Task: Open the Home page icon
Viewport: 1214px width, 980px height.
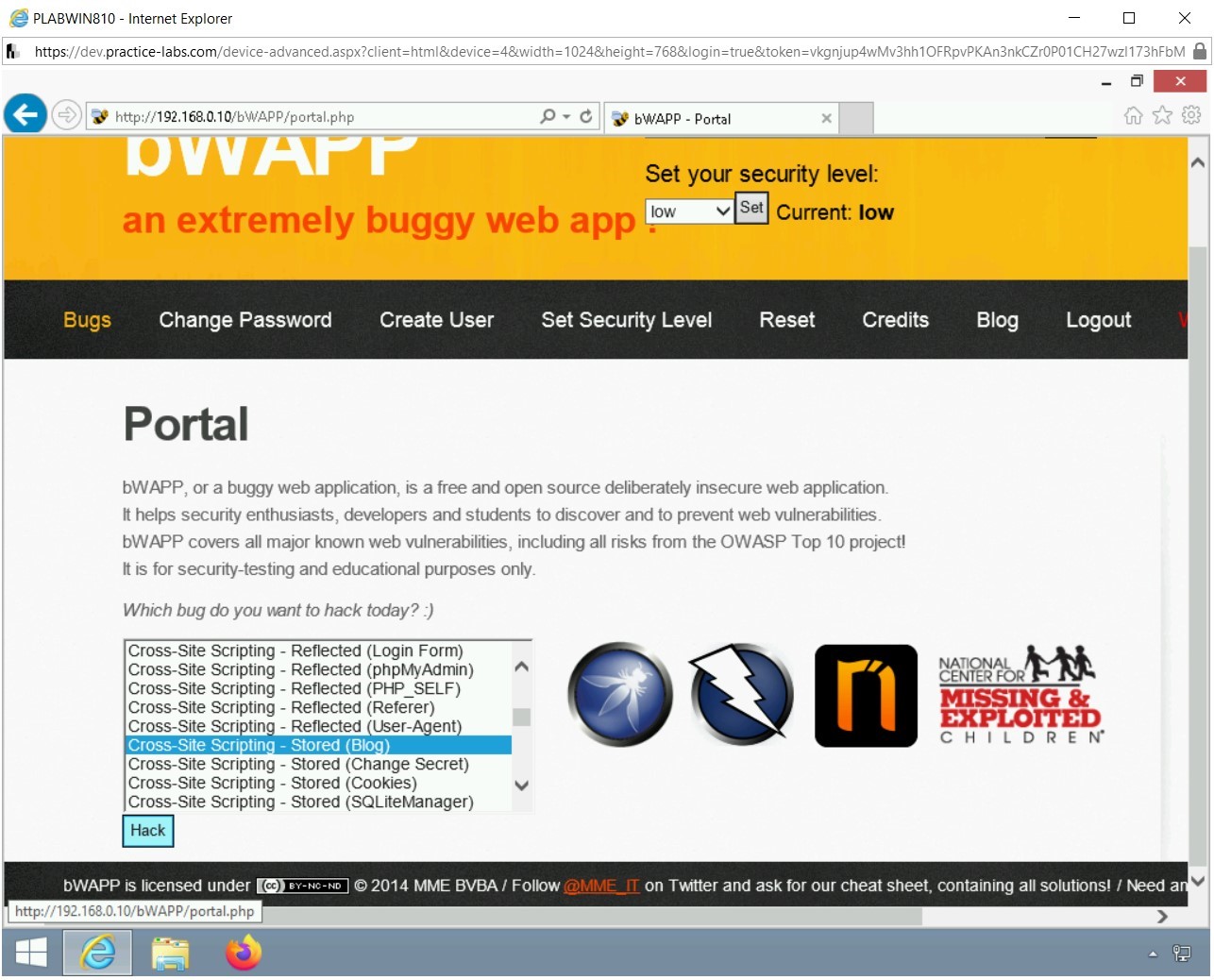Action: pyautogui.click(x=1132, y=114)
